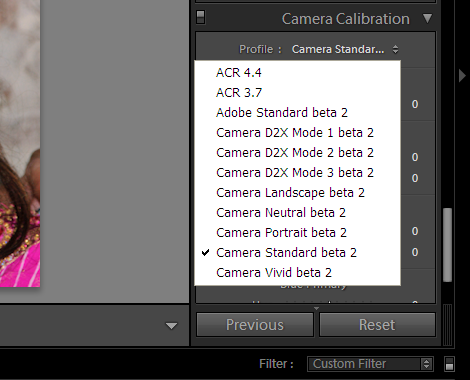Screen dimensions: 470x380
Task: Click the right panel vertical scrollbar thumb
Action: click(447, 245)
